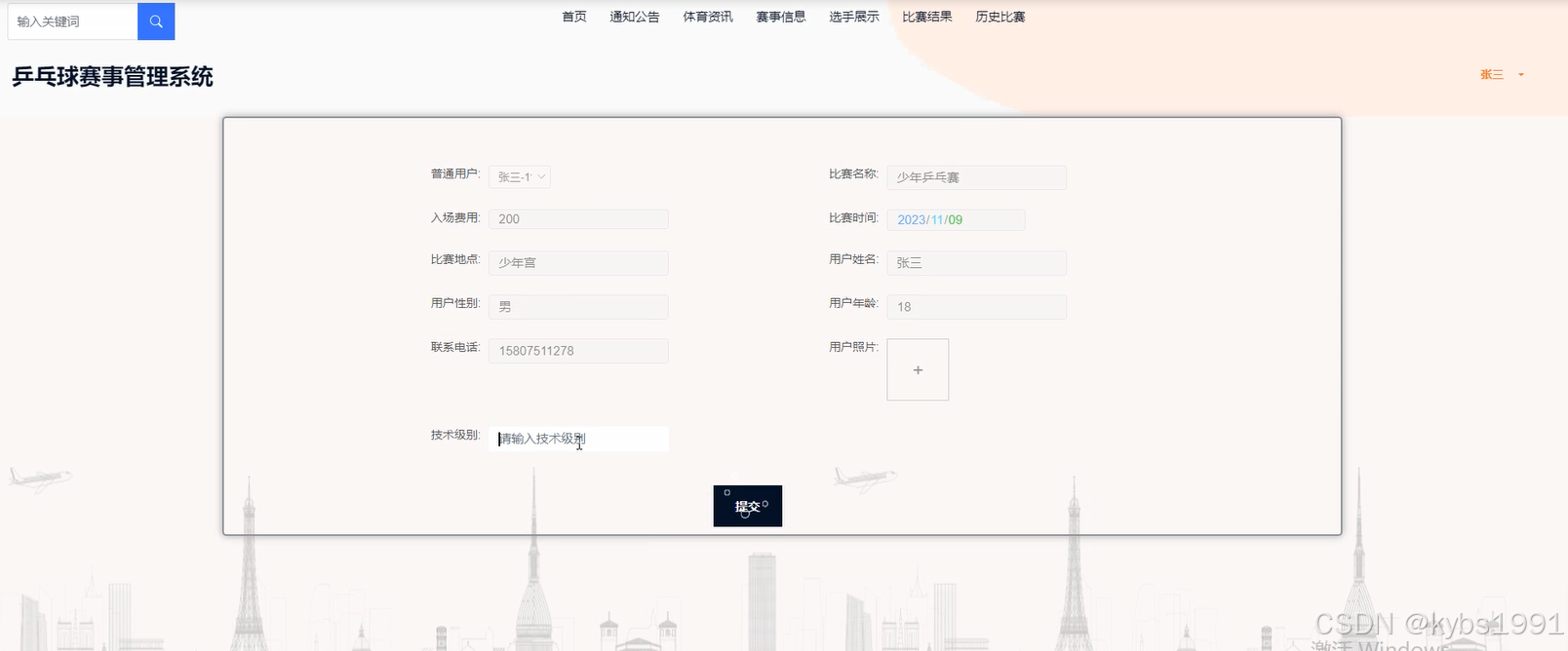Click the plus box to upload 用户照片
This screenshot has height=651, width=1568.
coord(918,369)
